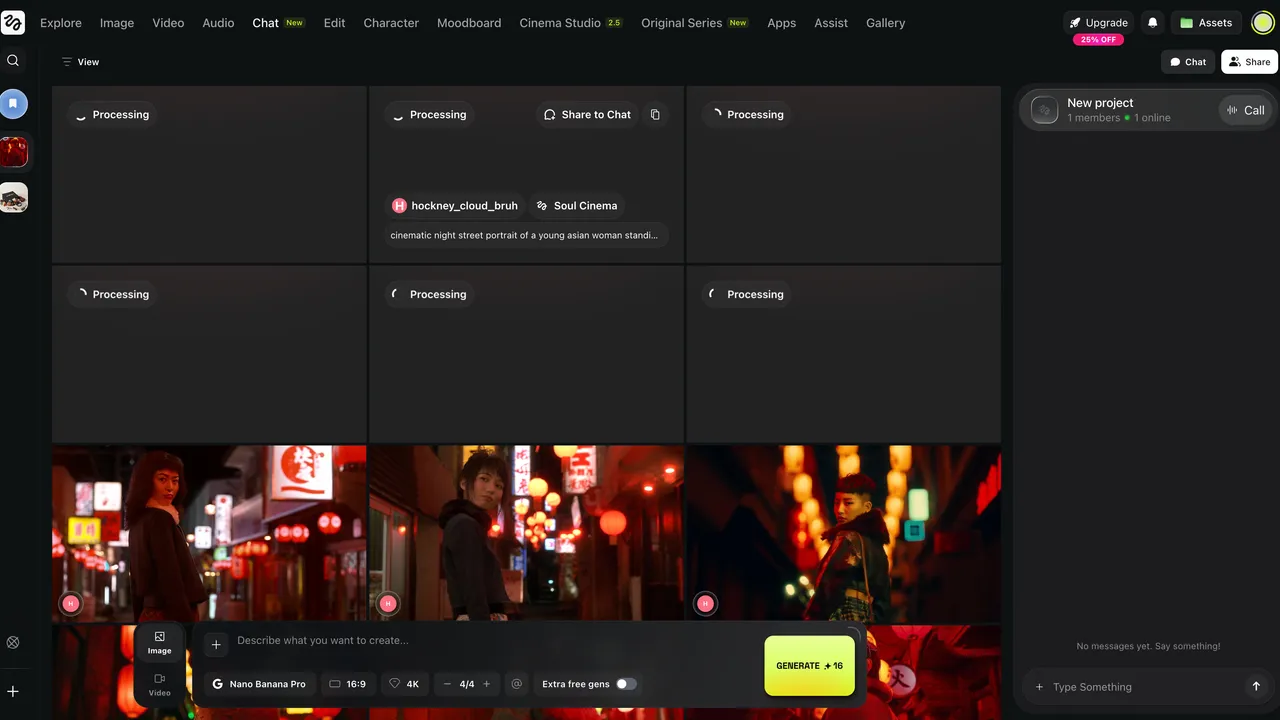Viewport: 1280px width, 720px height.
Task: Click the Chat panel button
Action: pos(1188,62)
